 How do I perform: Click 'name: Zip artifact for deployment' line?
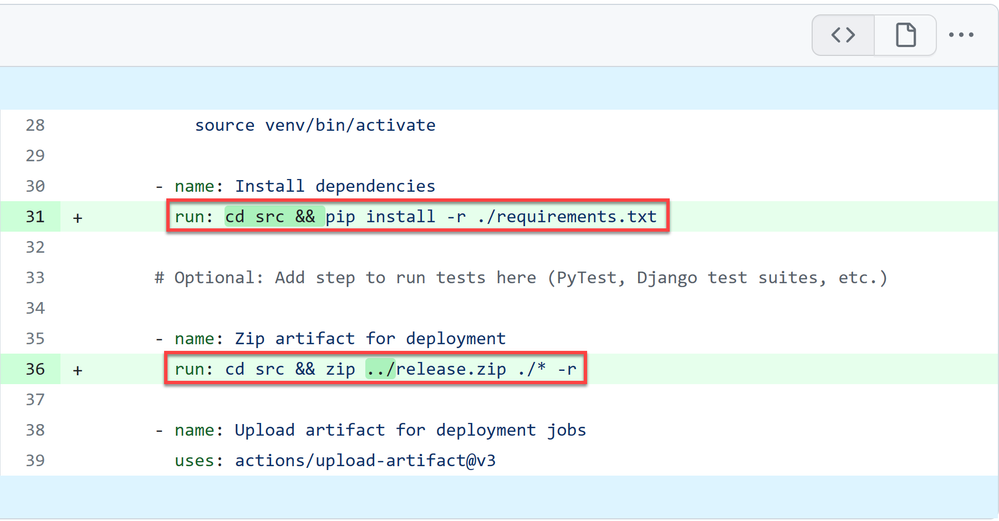[330, 339]
